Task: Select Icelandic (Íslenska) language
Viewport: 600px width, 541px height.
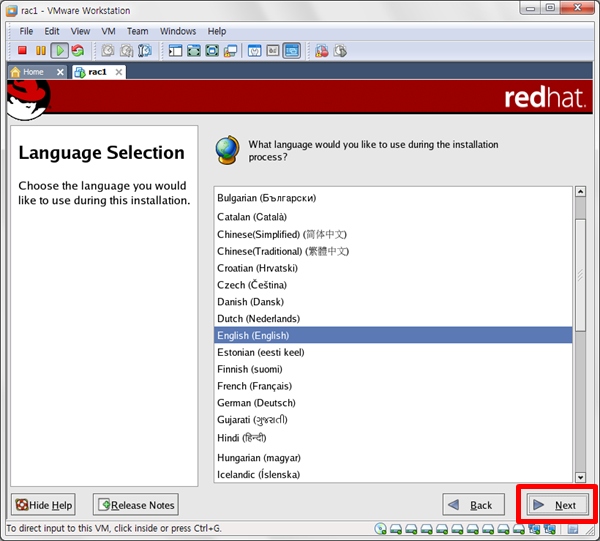Action: 393,474
